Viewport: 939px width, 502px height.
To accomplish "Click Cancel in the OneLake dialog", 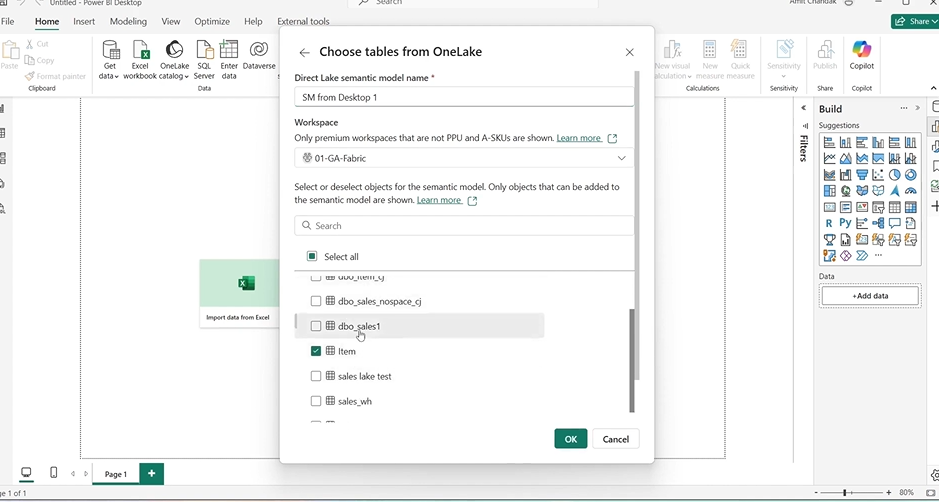I will pyautogui.click(x=616, y=439).
